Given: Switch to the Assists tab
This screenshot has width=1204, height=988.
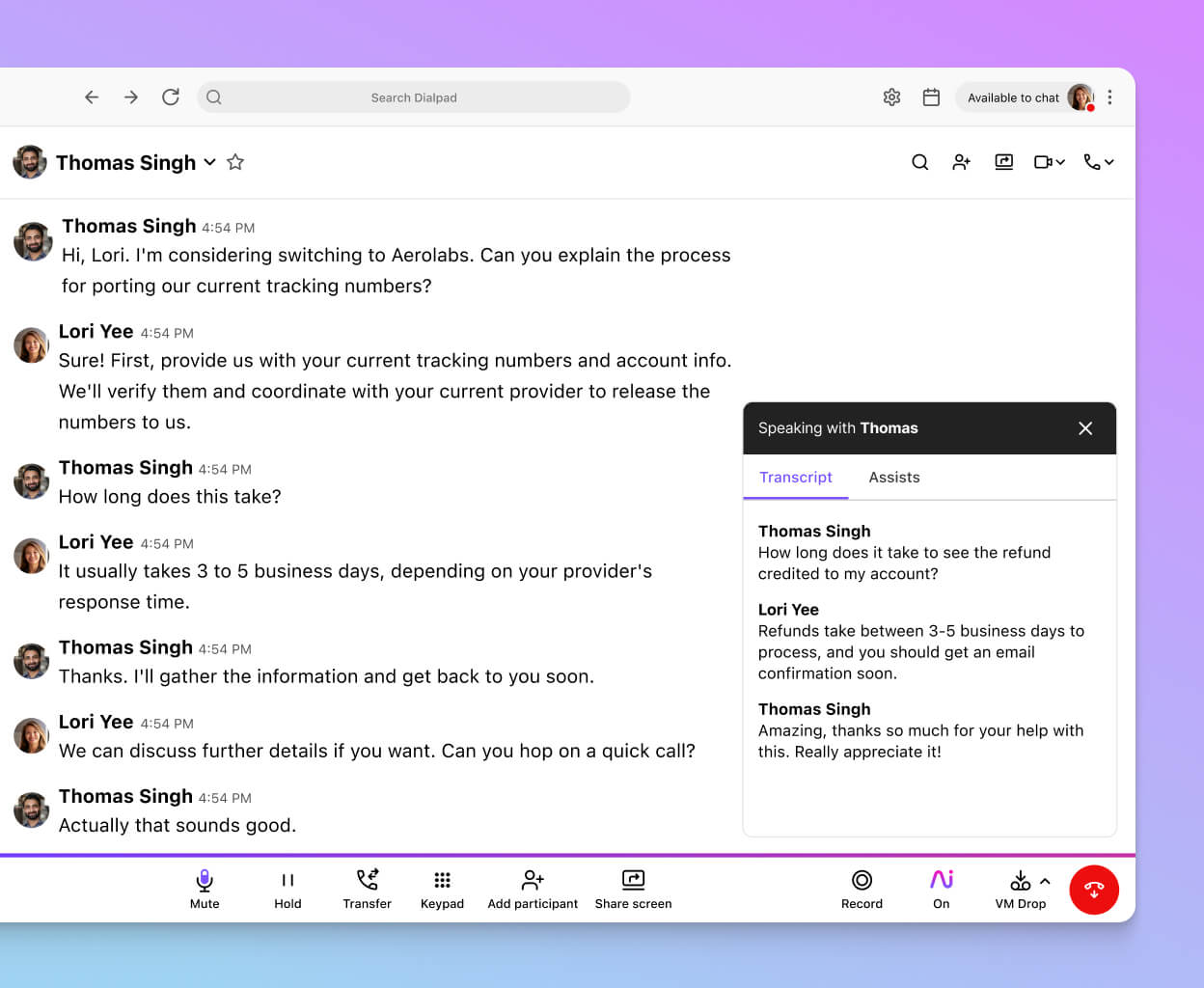Looking at the screenshot, I should [893, 477].
